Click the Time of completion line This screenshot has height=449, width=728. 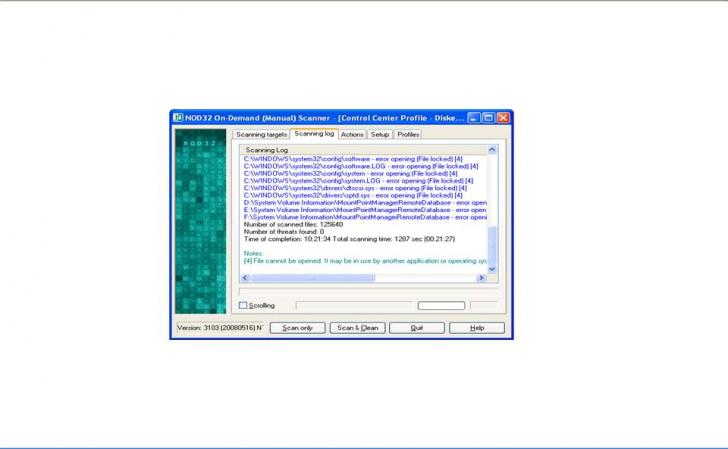click(349, 239)
